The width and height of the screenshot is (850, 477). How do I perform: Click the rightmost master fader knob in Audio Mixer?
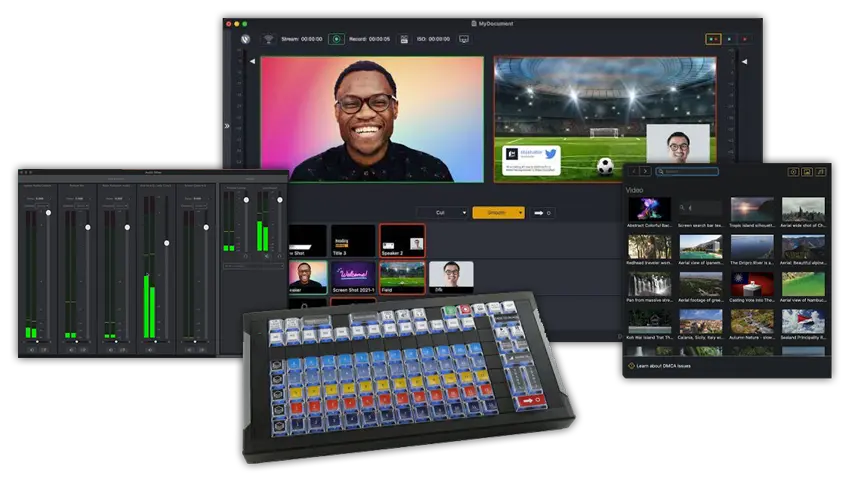(280, 200)
